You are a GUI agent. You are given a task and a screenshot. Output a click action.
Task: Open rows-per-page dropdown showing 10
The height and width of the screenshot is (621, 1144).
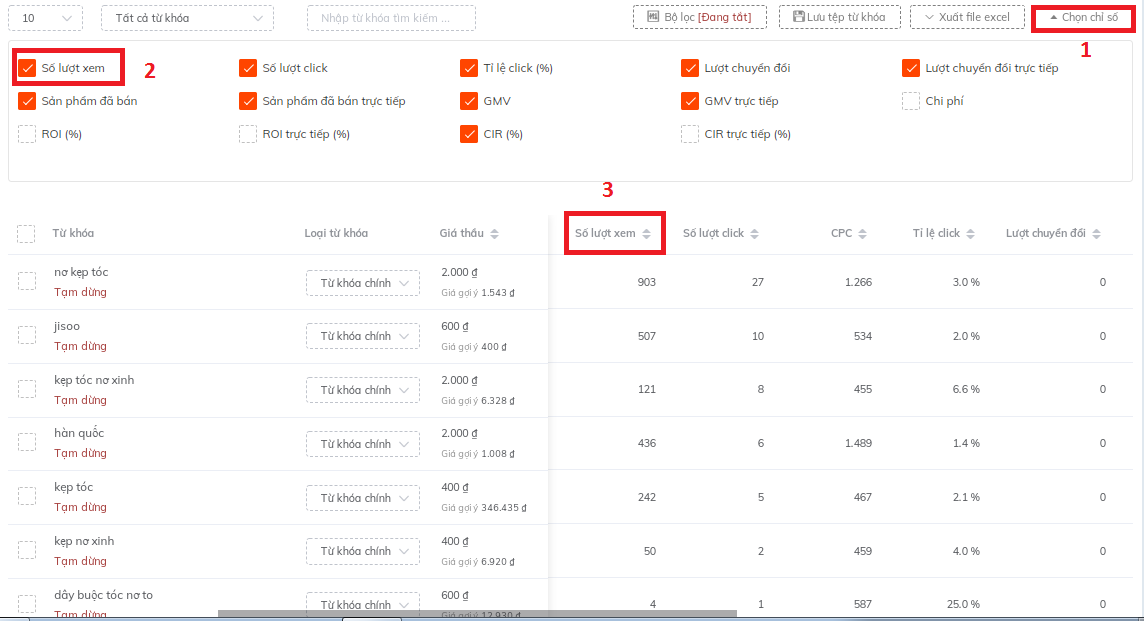[x=46, y=18]
